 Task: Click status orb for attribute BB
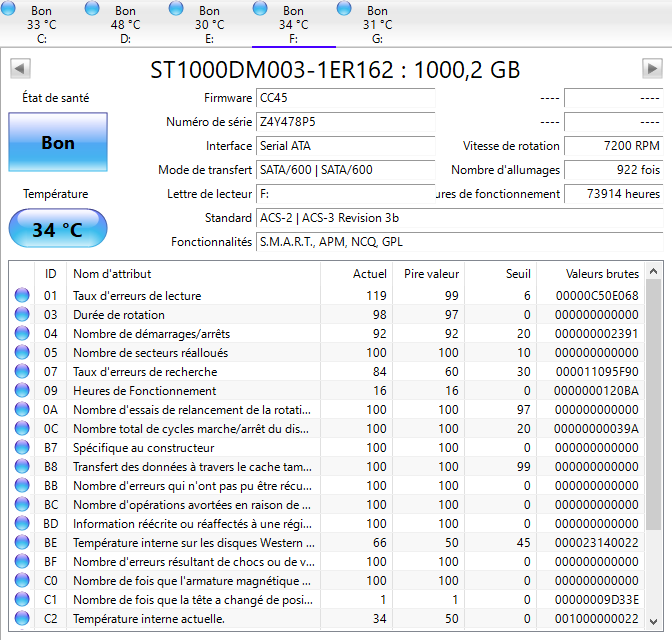[x=22, y=485]
